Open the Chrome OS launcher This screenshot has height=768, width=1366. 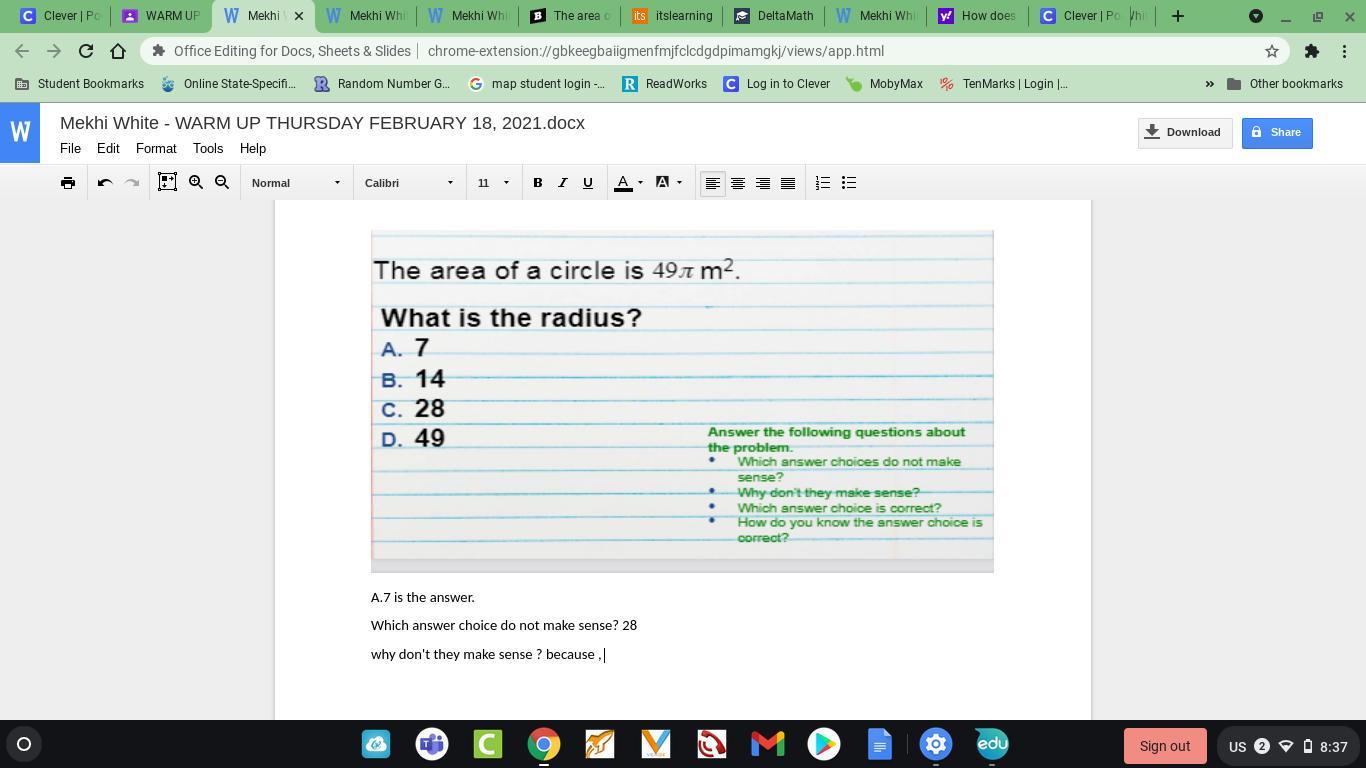(24, 744)
